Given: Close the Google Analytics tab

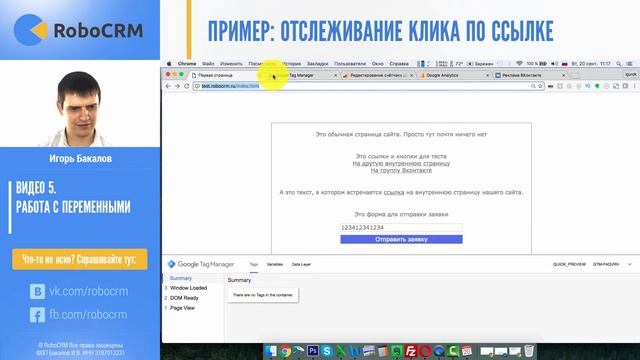Looking at the screenshot, I should (x=487, y=76).
